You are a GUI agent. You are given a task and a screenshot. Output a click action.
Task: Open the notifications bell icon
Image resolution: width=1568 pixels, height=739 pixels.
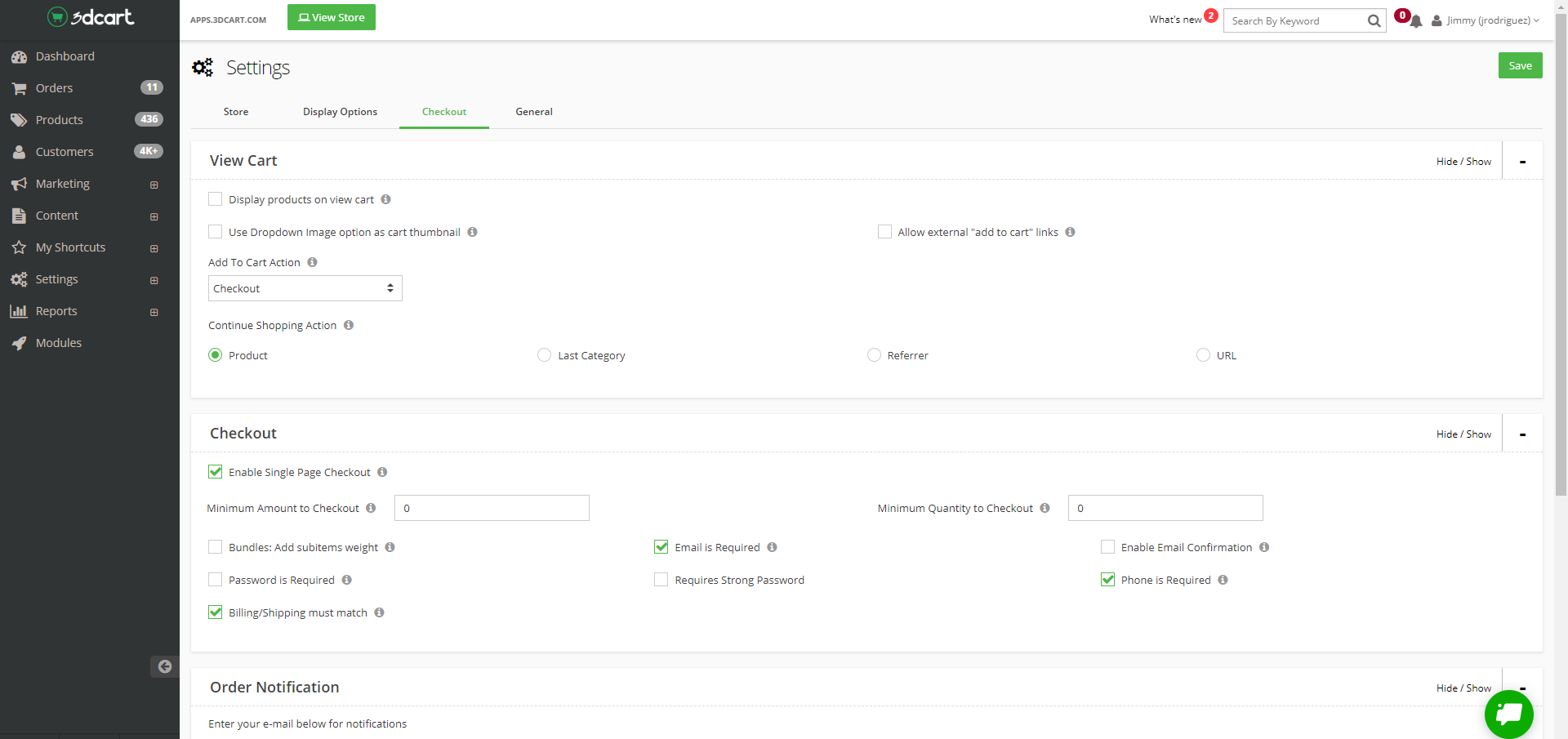1415,21
